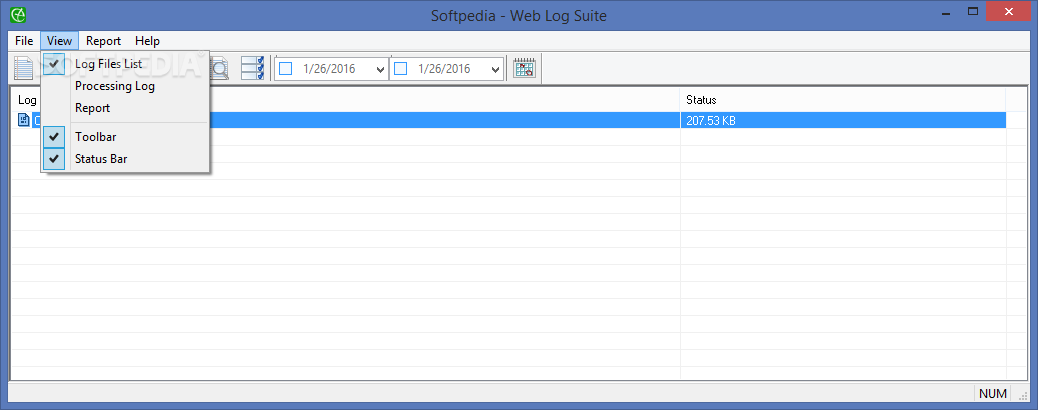
Task: Click the Status column header
Action: (843, 100)
